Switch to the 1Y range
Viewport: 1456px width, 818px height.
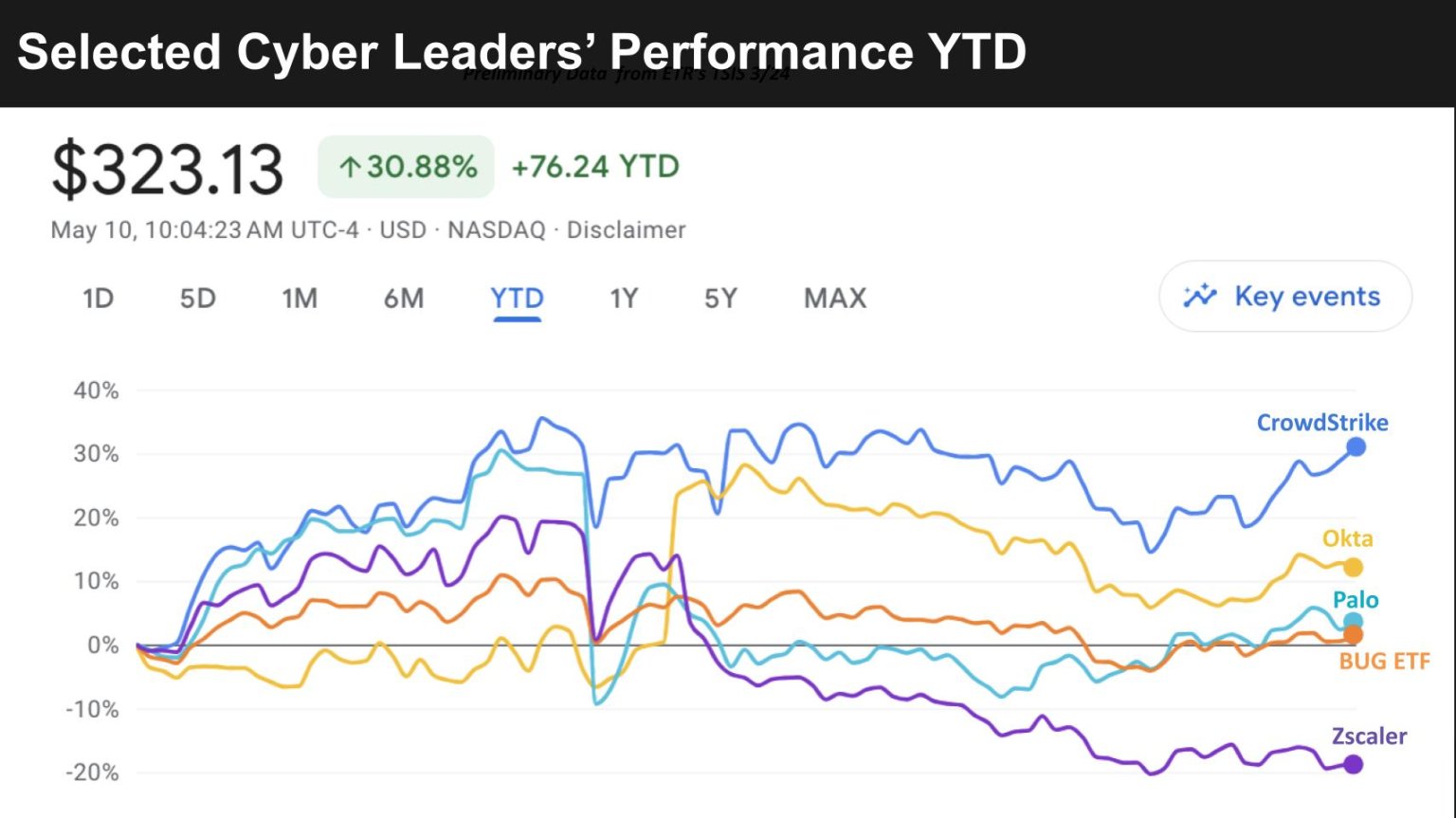624,299
